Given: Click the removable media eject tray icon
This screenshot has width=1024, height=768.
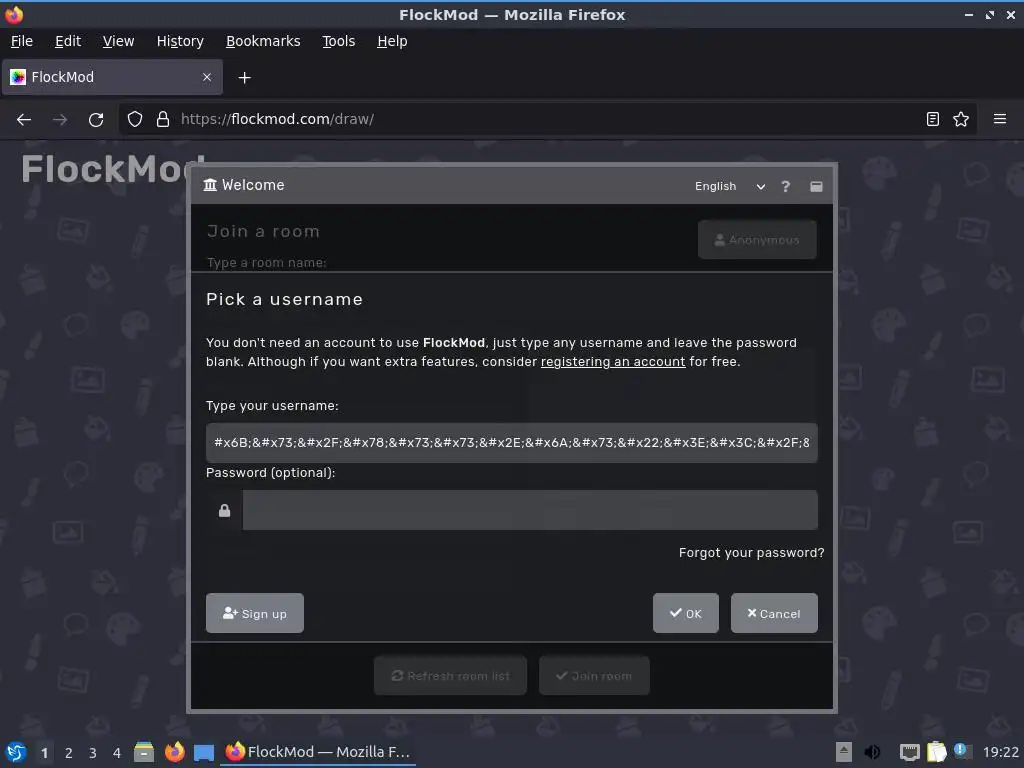Looking at the screenshot, I should [844, 752].
